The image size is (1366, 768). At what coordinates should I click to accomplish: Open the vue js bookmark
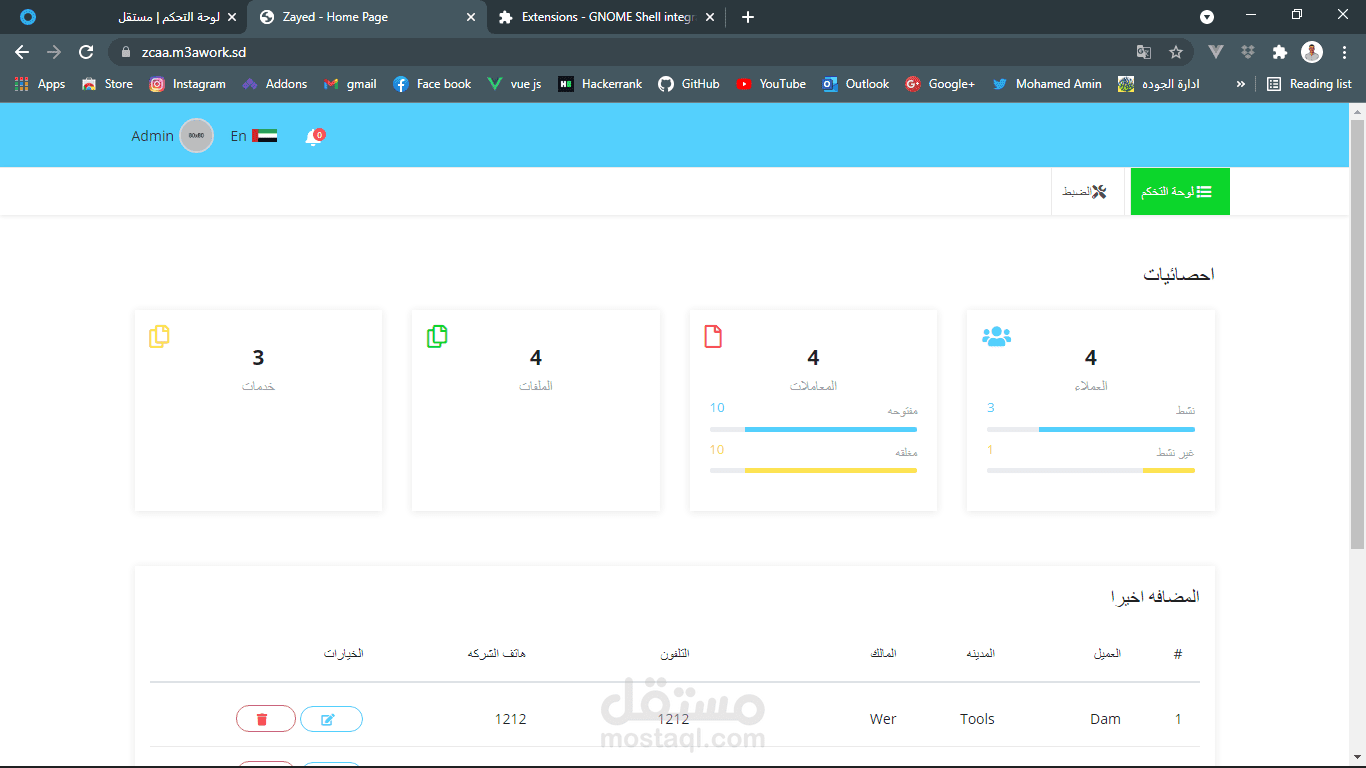(515, 84)
